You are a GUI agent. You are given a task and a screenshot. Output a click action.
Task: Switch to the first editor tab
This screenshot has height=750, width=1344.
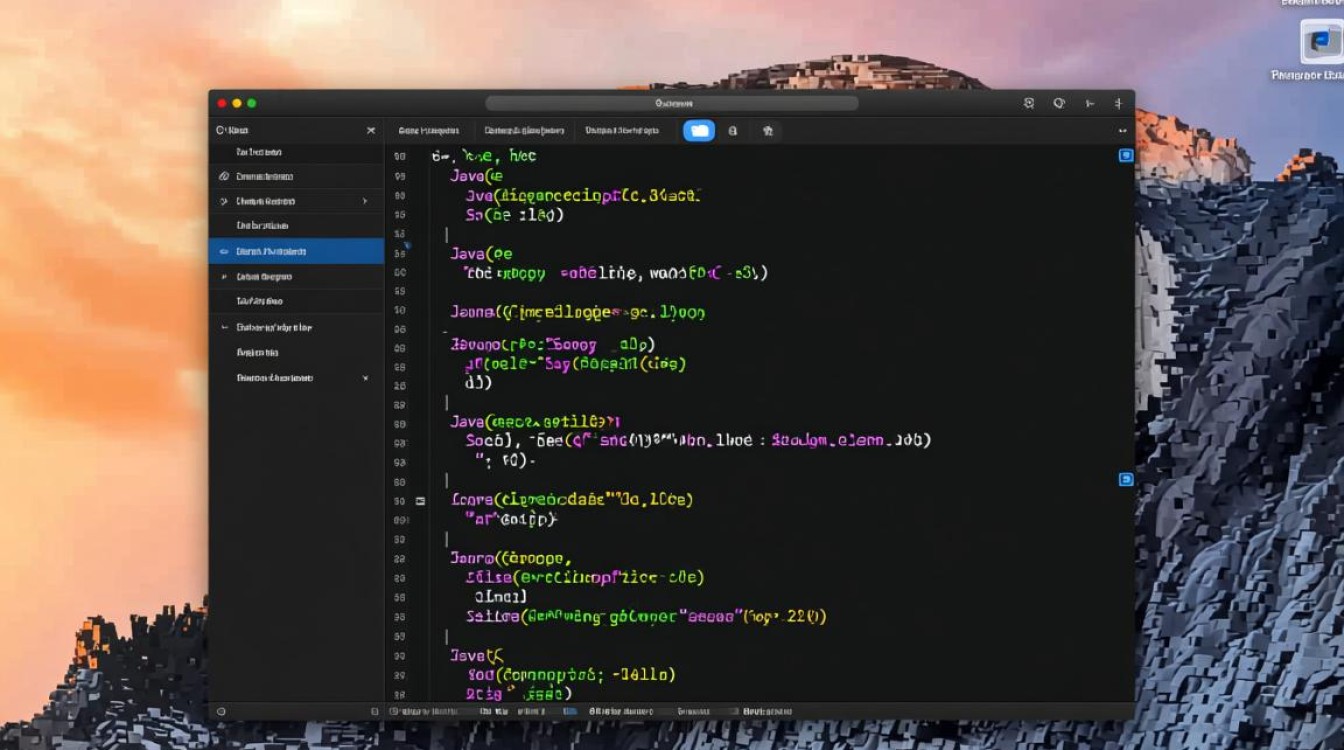428,130
